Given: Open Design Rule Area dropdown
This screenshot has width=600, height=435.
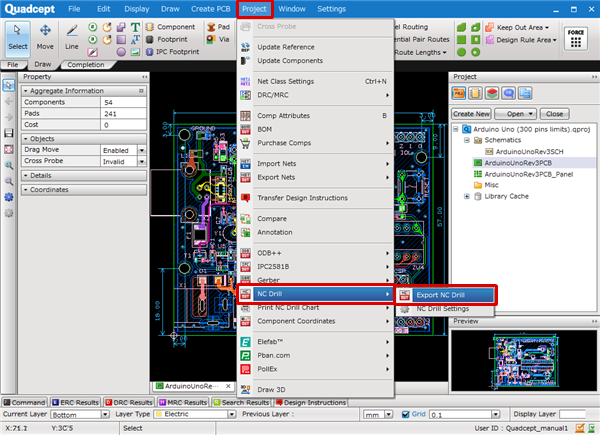Looking at the screenshot, I should [521, 40].
